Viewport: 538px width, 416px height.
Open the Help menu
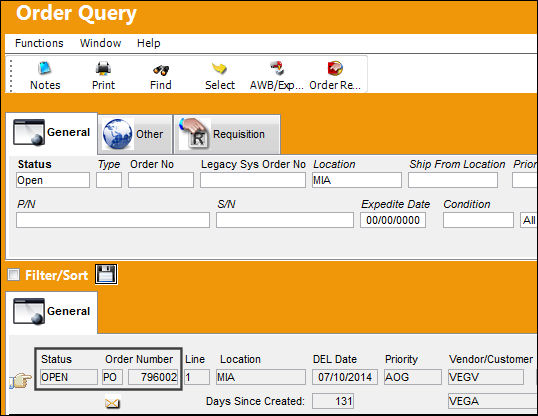point(149,43)
